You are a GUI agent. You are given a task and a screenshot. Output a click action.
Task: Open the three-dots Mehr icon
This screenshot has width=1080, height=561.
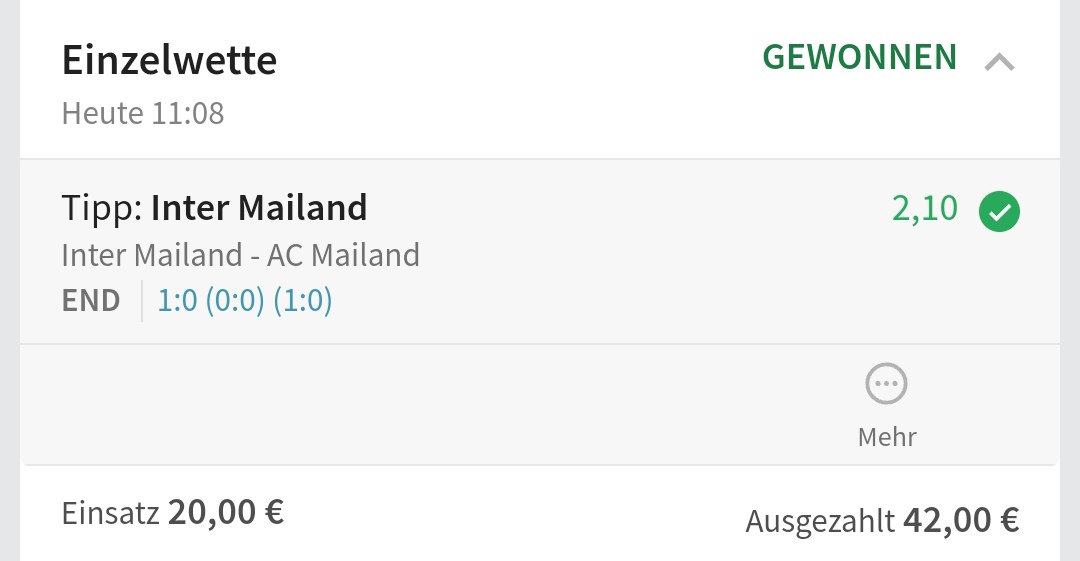[x=886, y=384]
